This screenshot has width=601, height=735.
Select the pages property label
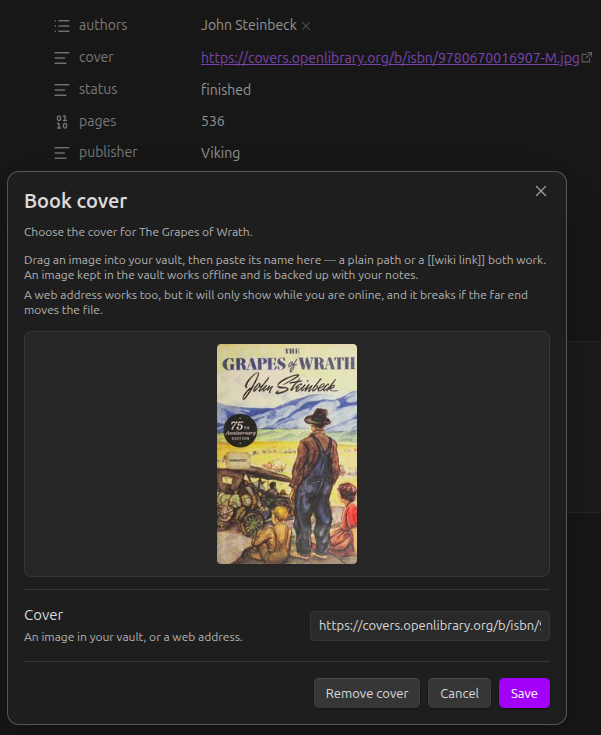click(98, 121)
